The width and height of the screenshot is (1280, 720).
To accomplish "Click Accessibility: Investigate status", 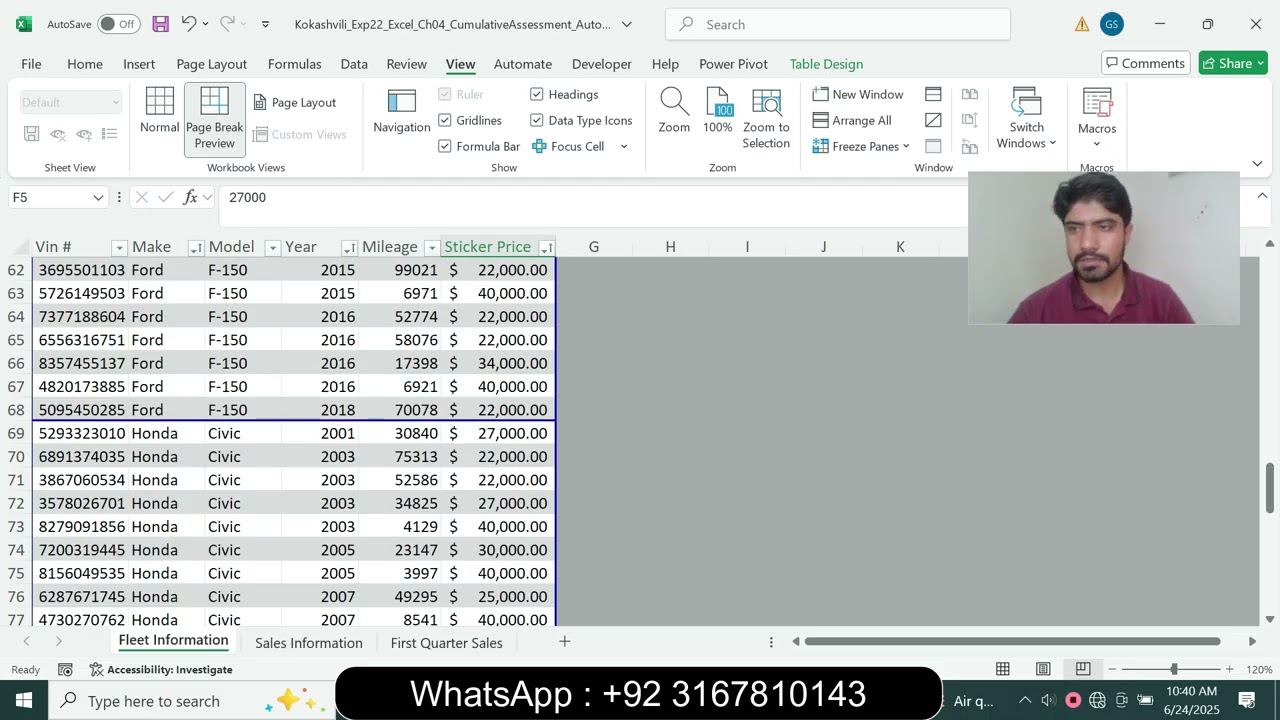I will point(160,669).
